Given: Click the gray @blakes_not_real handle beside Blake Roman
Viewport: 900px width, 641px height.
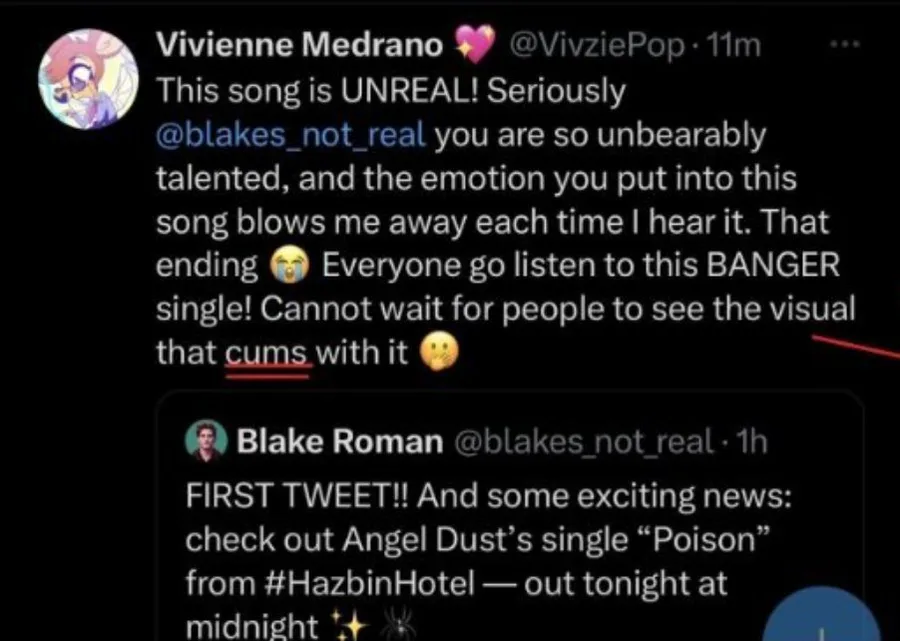Looking at the screenshot, I should 586,440.
